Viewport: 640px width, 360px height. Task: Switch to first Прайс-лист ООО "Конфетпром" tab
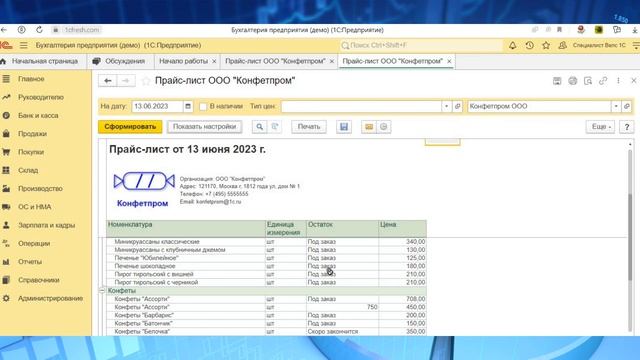[x=275, y=61]
